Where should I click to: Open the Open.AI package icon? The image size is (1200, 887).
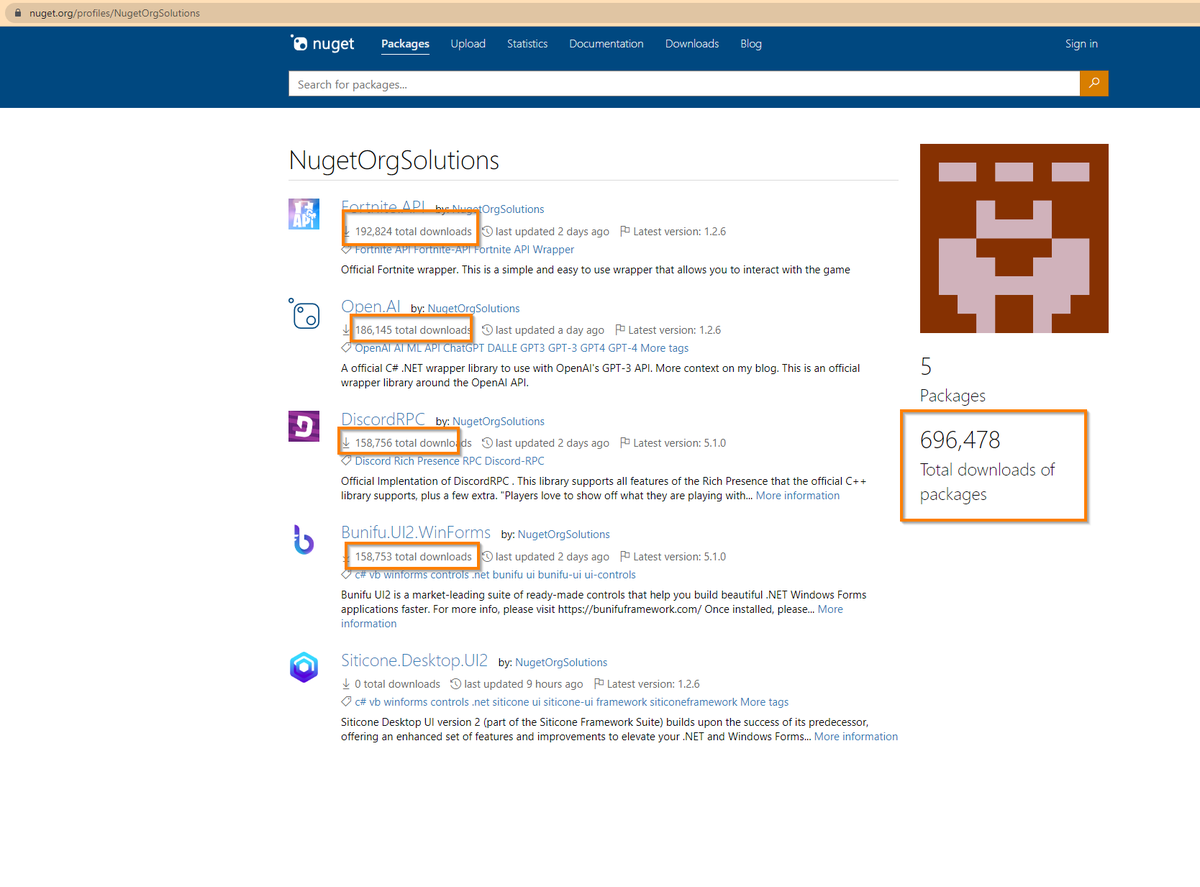tap(304, 314)
